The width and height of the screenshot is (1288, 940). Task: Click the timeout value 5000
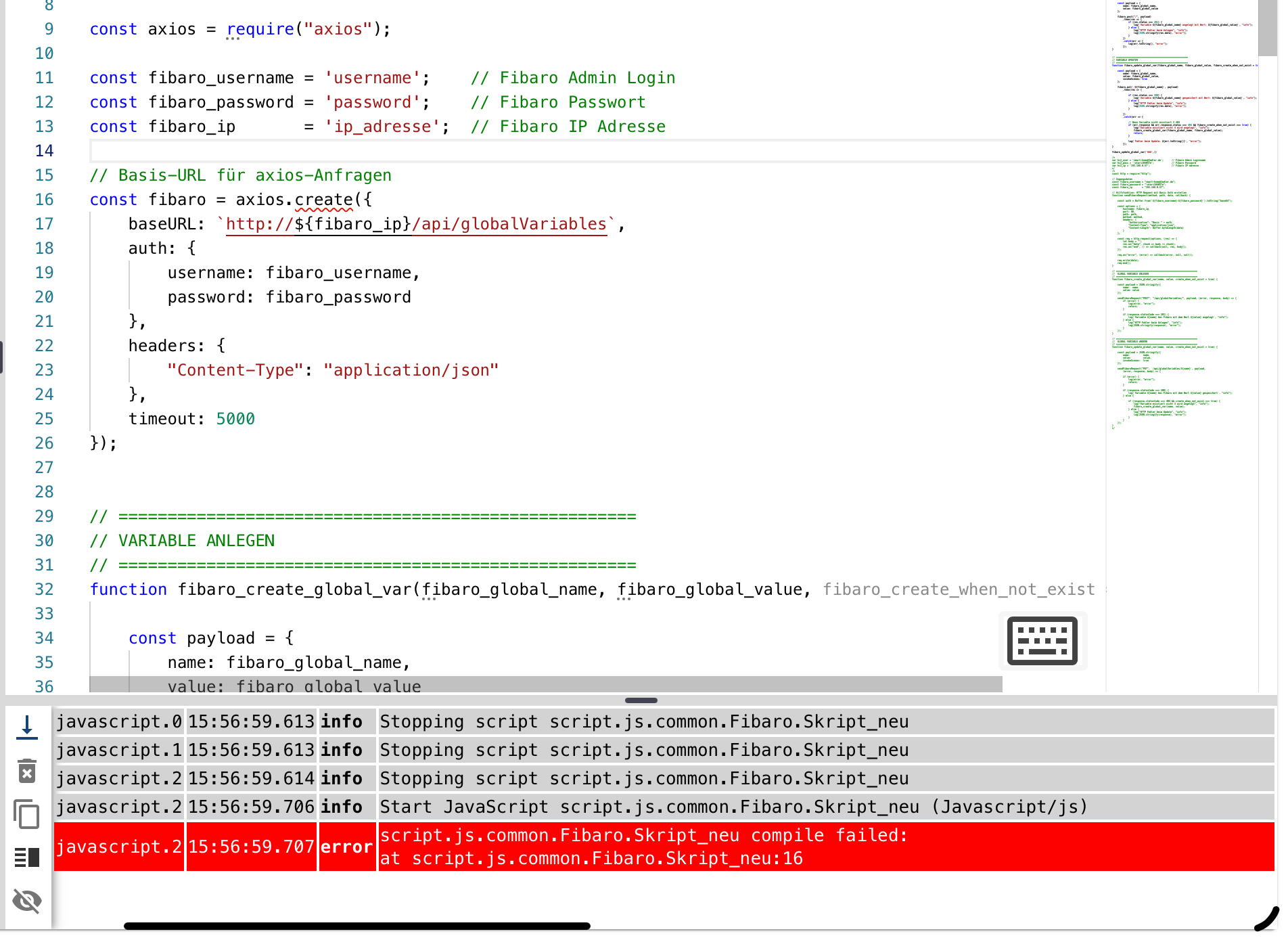click(x=235, y=419)
